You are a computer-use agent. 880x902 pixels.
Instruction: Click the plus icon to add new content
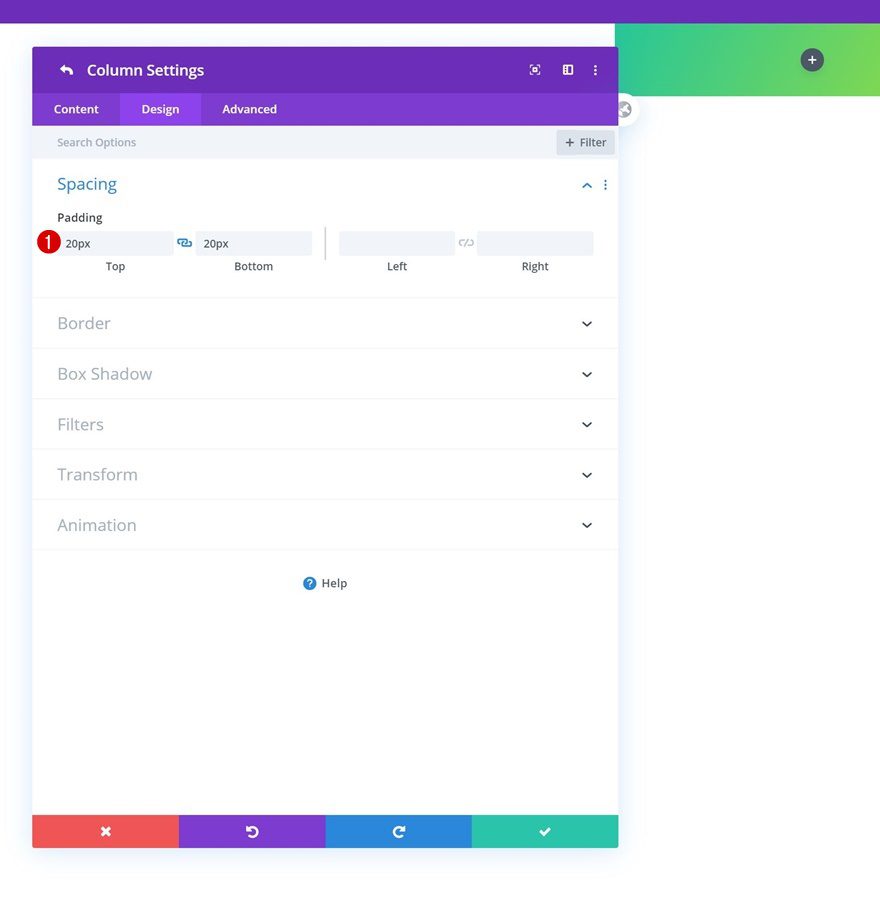[x=811, y=60]
